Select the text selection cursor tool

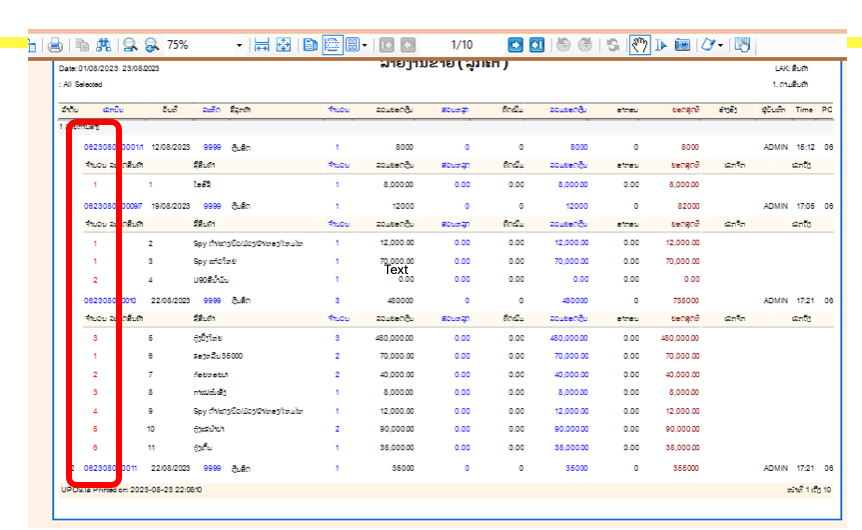(x=661, y=45)
